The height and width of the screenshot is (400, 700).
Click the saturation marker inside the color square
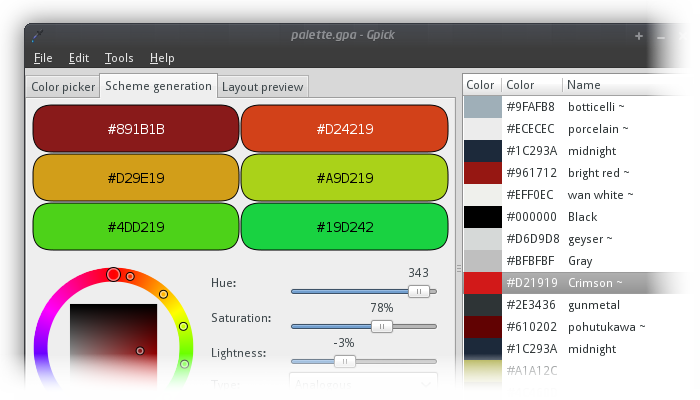point(140,351)
